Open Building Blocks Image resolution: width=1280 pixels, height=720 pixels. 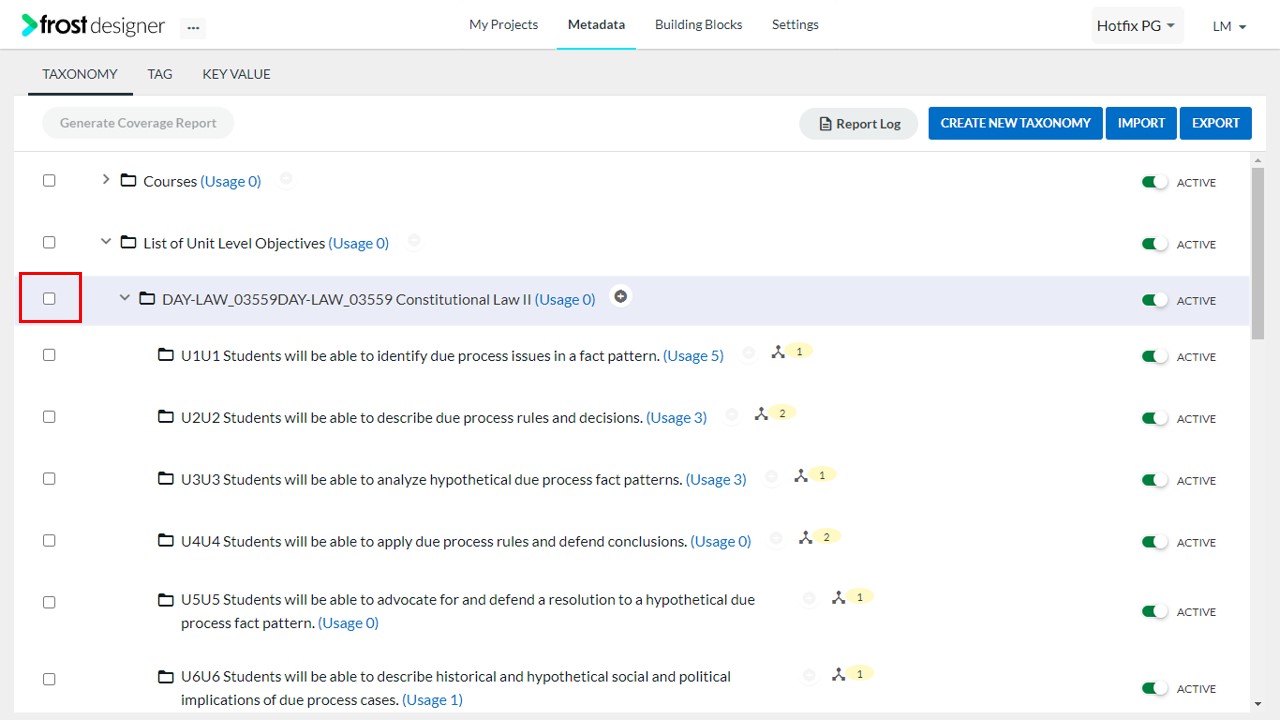698,25
